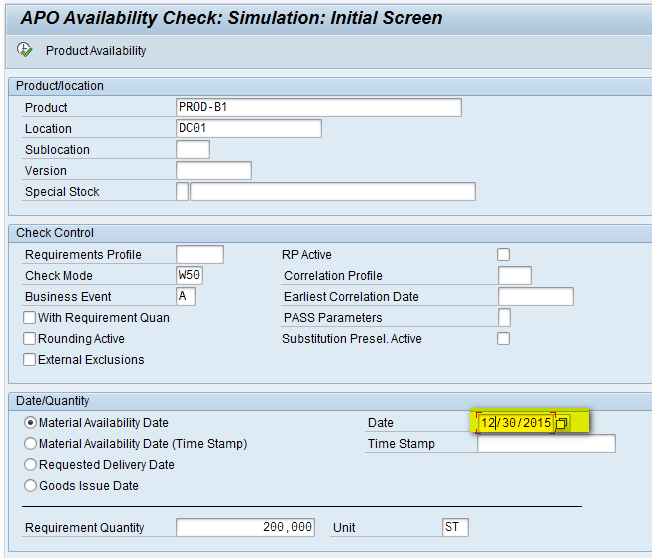The image size is (652, 558).
Task: Open the Date field value help icon
Action: tap(561, 423)
